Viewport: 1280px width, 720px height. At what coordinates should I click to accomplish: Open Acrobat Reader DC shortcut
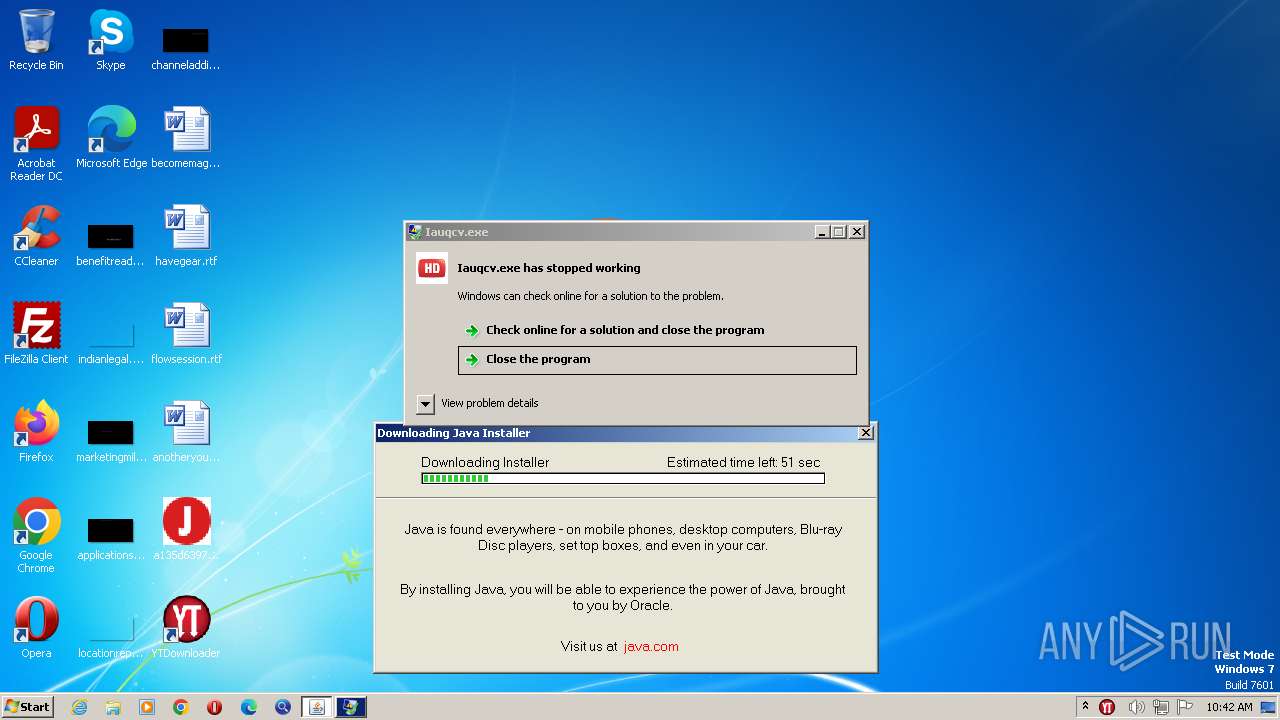(x=36, y=143)
